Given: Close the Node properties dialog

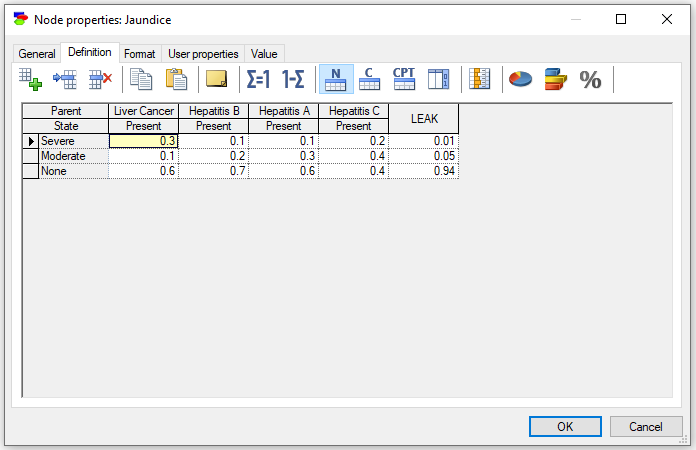Looking at the screenshot, I should [667, 19].
